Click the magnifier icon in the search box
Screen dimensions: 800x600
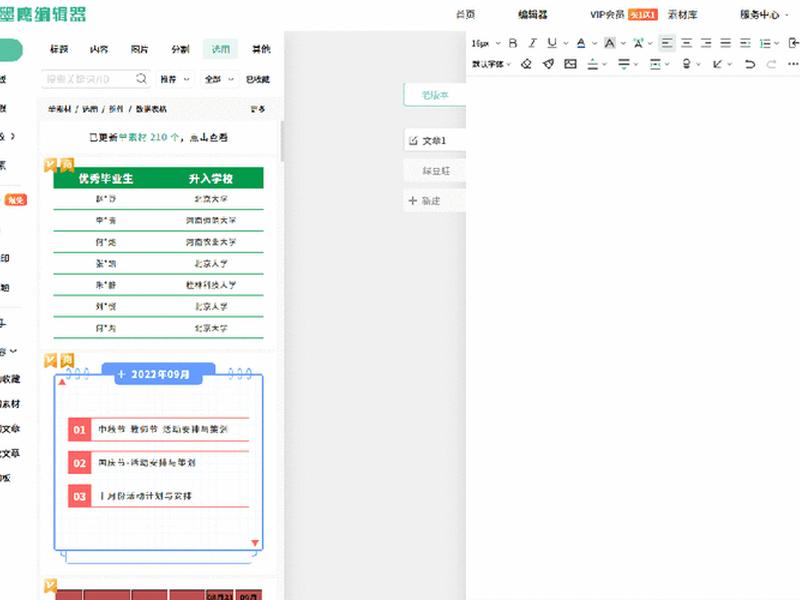tap(141, 79)
